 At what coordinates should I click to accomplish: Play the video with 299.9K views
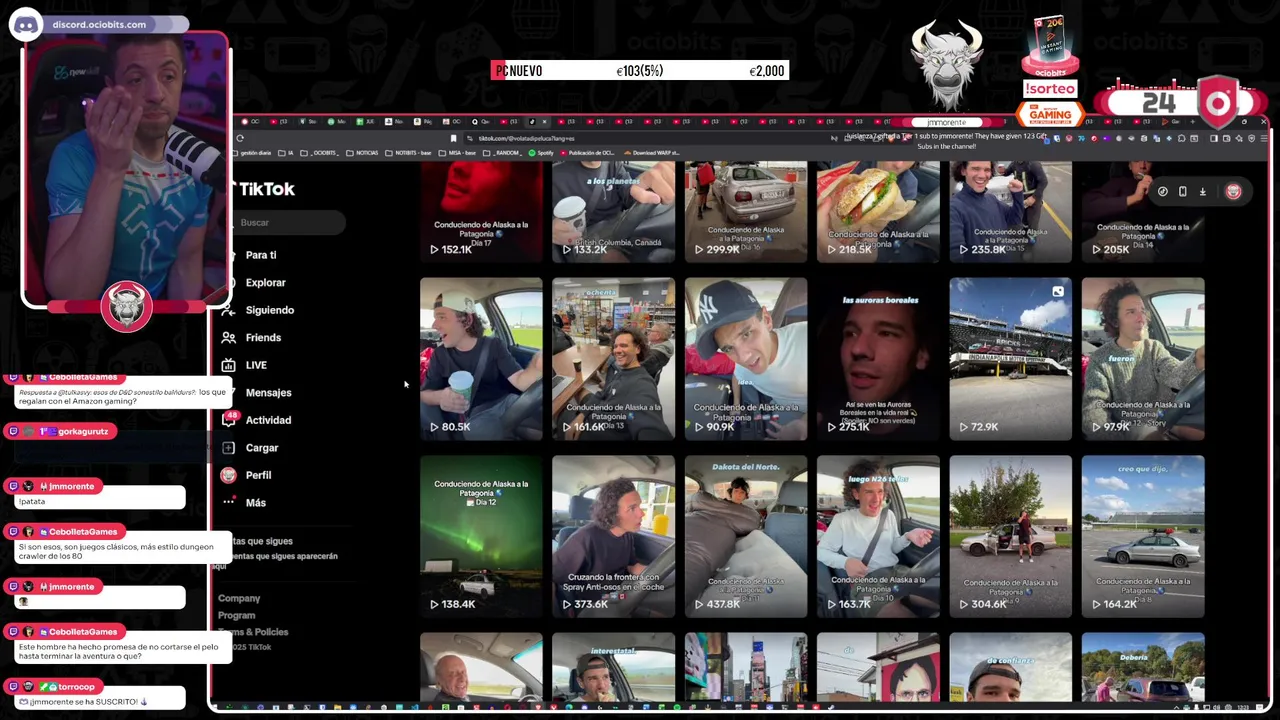pos(745,212)
